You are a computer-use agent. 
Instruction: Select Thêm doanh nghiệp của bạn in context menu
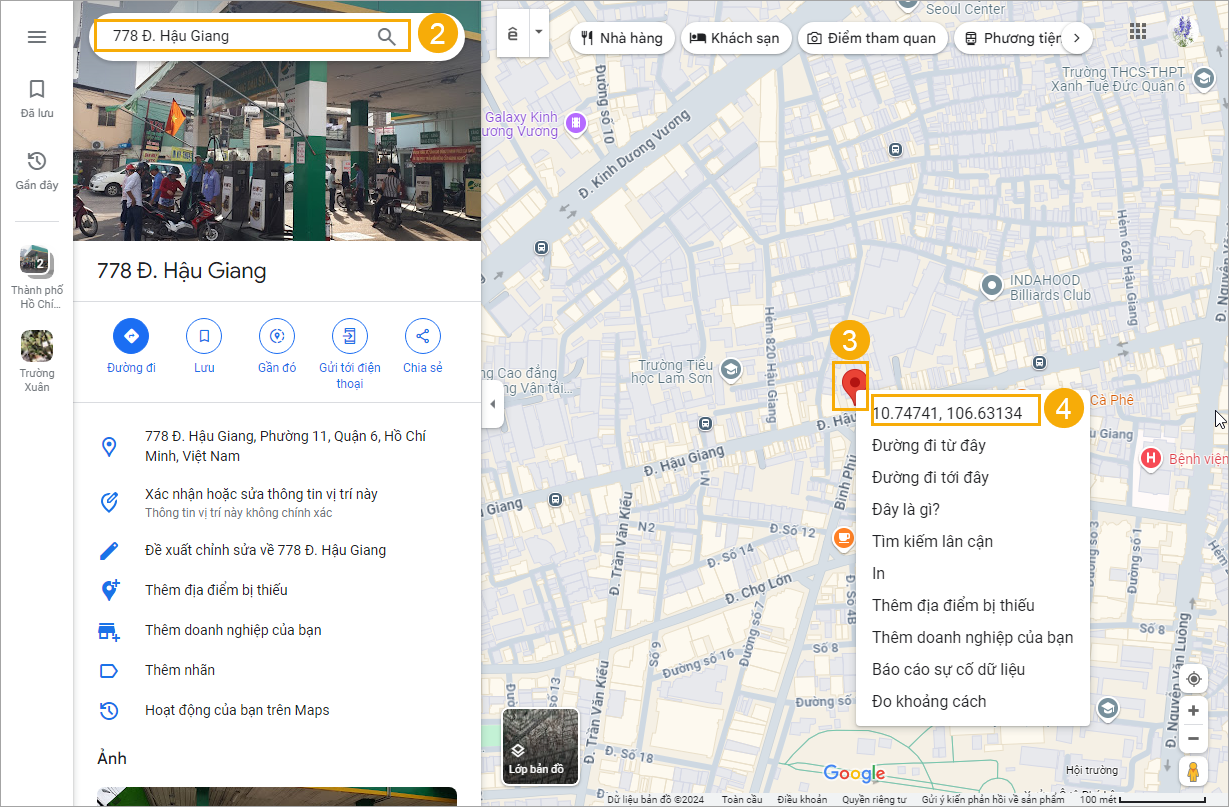click(972, 637)
